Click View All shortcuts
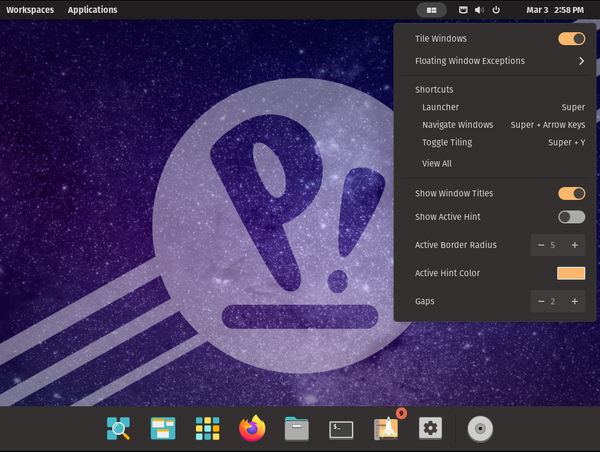Viewport: 600px width, 452px height. 437,163
